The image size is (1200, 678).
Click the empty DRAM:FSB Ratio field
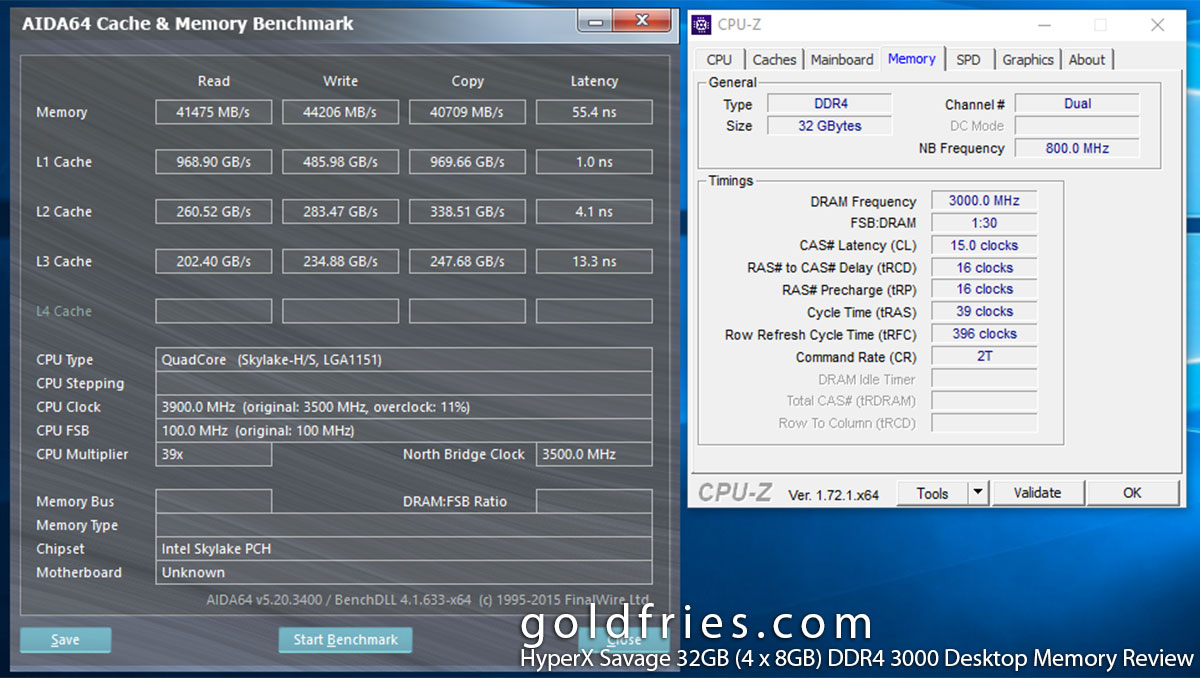click(x=594, y=502)
